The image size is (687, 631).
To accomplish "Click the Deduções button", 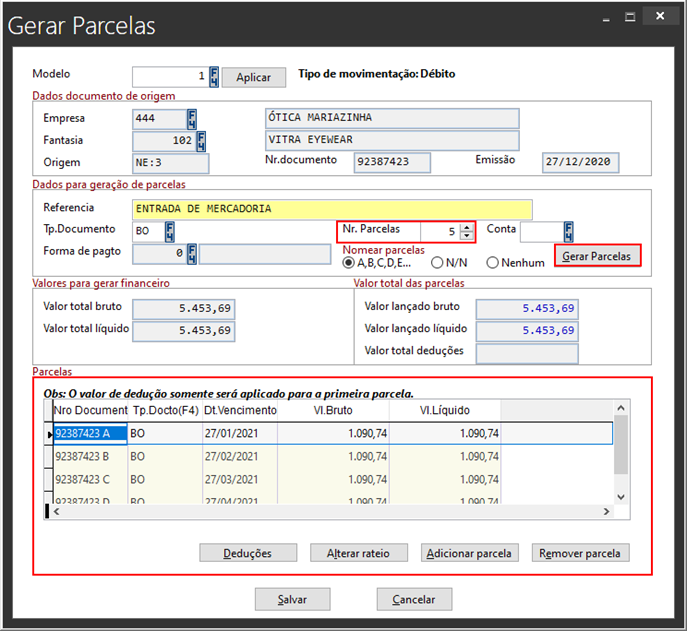I will pyautogui.click(x=248, y=553).
